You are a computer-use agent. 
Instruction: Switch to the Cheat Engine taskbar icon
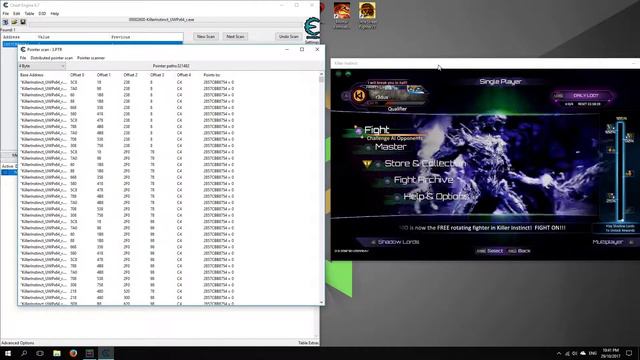point(106,353)
